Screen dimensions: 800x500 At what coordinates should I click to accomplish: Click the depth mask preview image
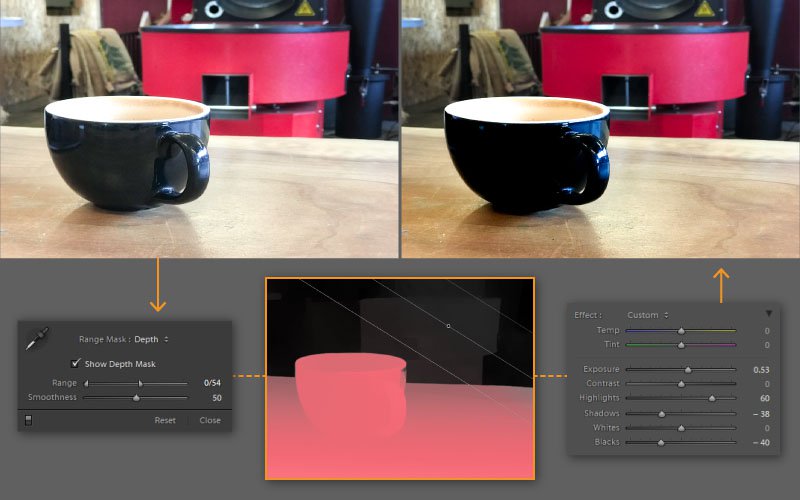tap(400, 379)
